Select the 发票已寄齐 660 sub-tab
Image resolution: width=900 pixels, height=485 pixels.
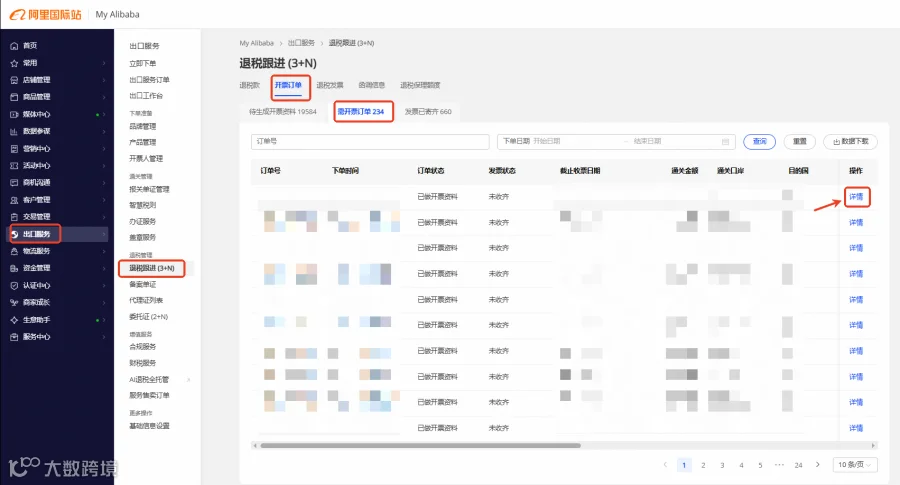click(428, 111)
